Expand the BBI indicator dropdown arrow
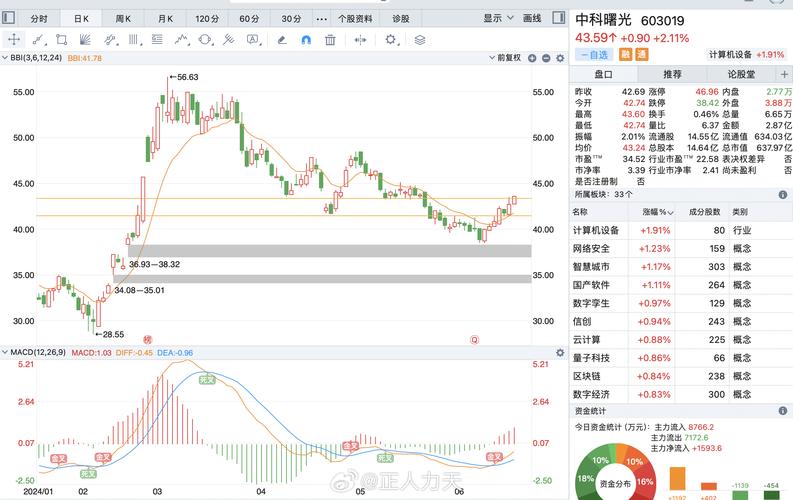Screen dimensions: 793x500 pos(6,58)
